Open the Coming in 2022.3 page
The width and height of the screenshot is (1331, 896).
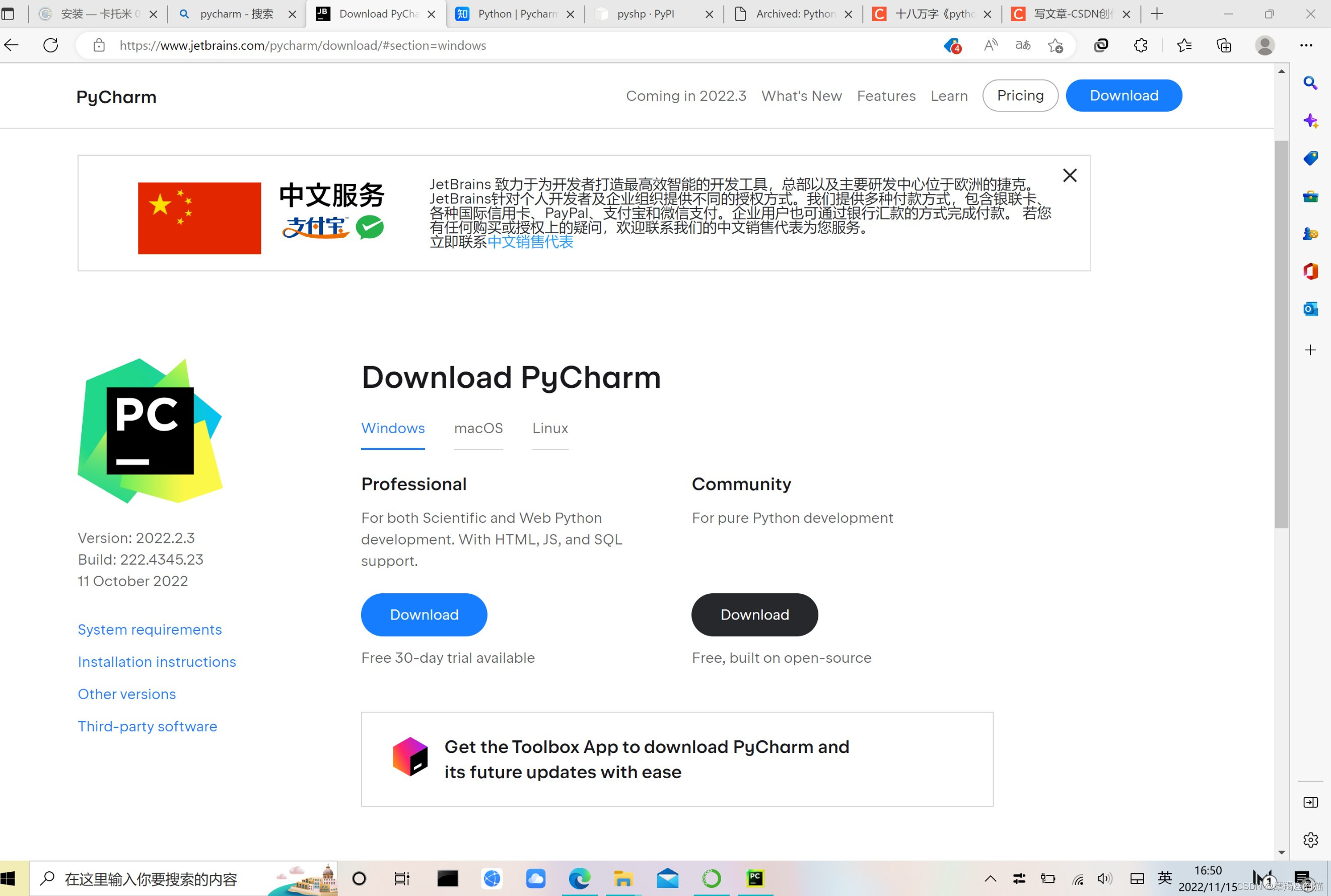point(685,96)
